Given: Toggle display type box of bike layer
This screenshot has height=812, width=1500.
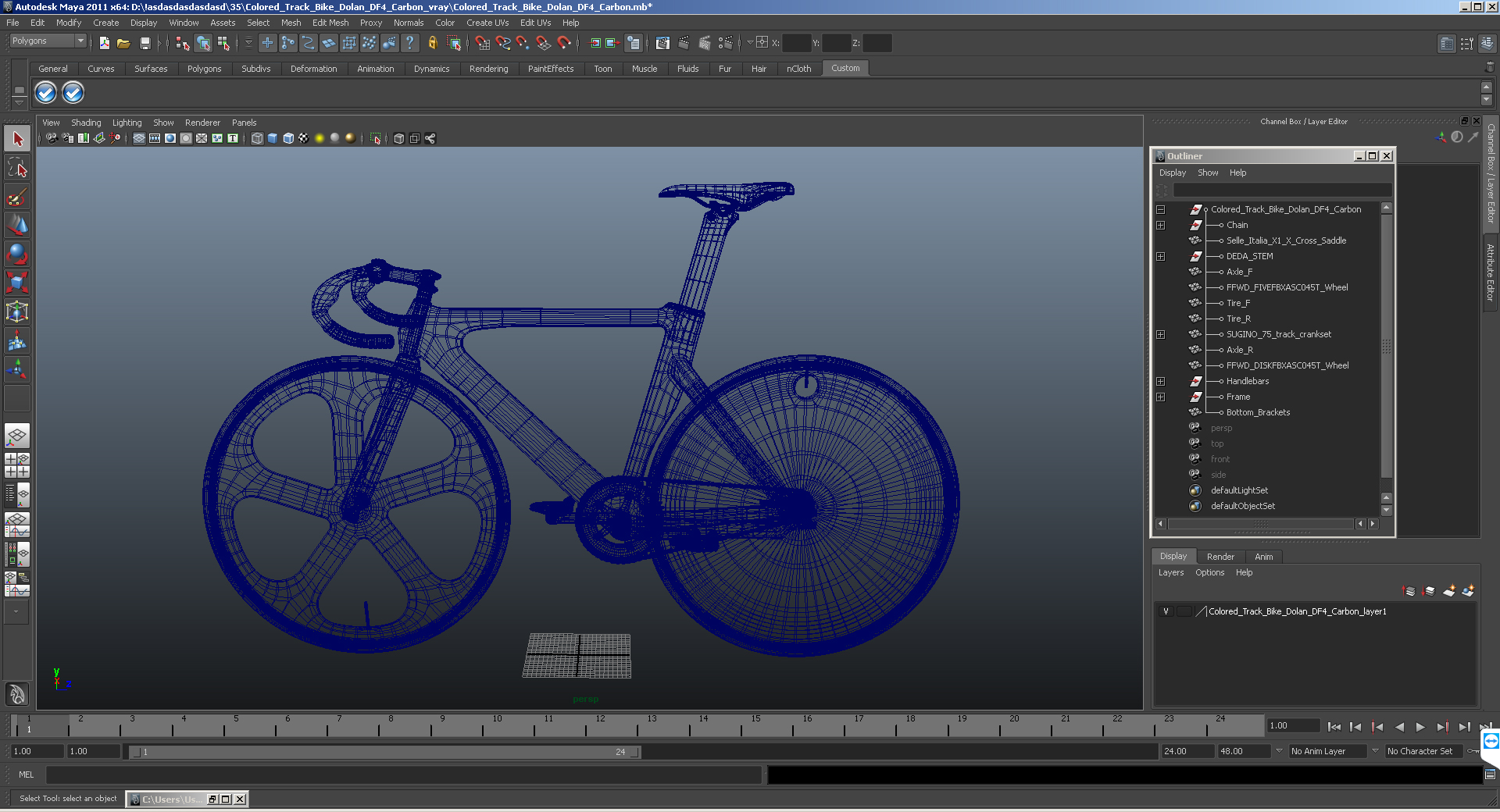Looking at the screenshot, I should [x=1184, y=611].
